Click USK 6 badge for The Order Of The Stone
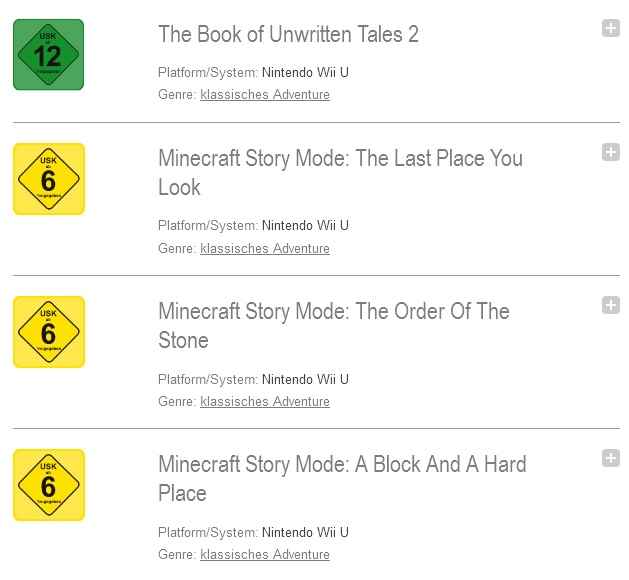This screenshot has height=580, width=629. (x=49, y=332)
